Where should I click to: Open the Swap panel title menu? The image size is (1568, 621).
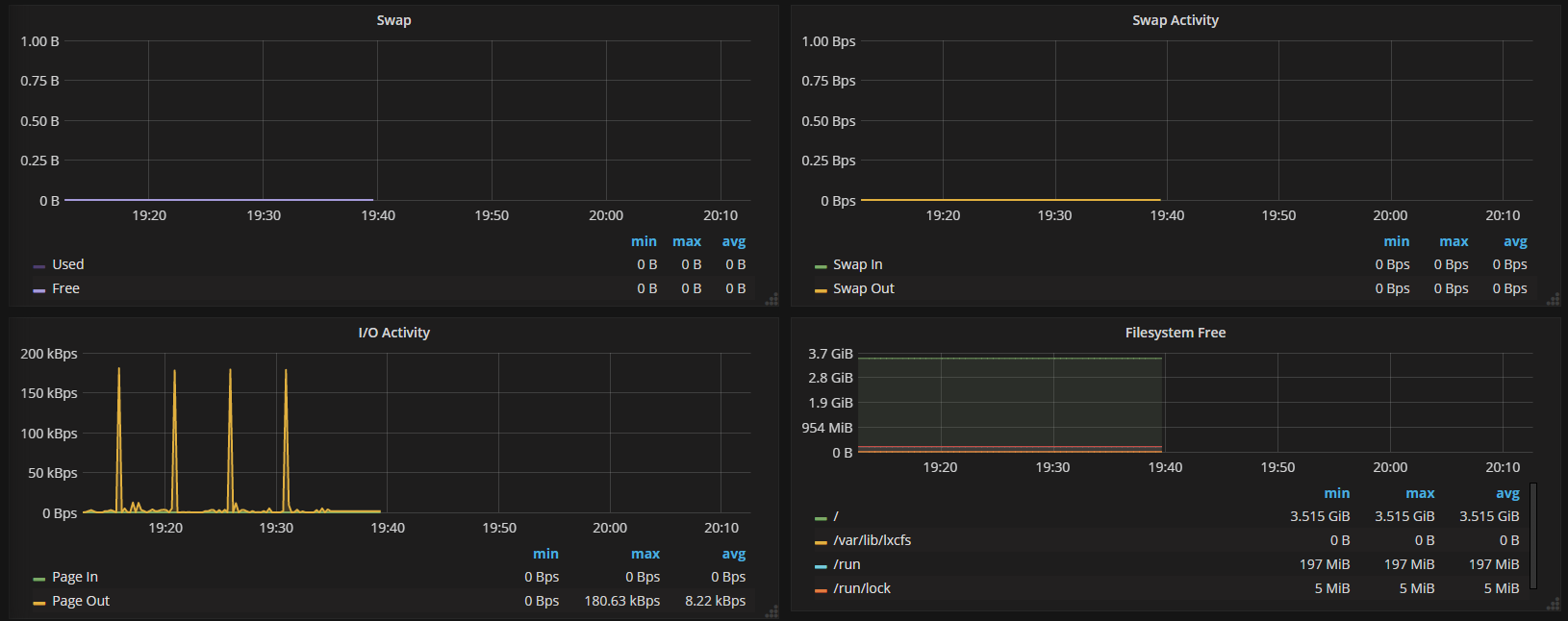(x=393, y=20)
